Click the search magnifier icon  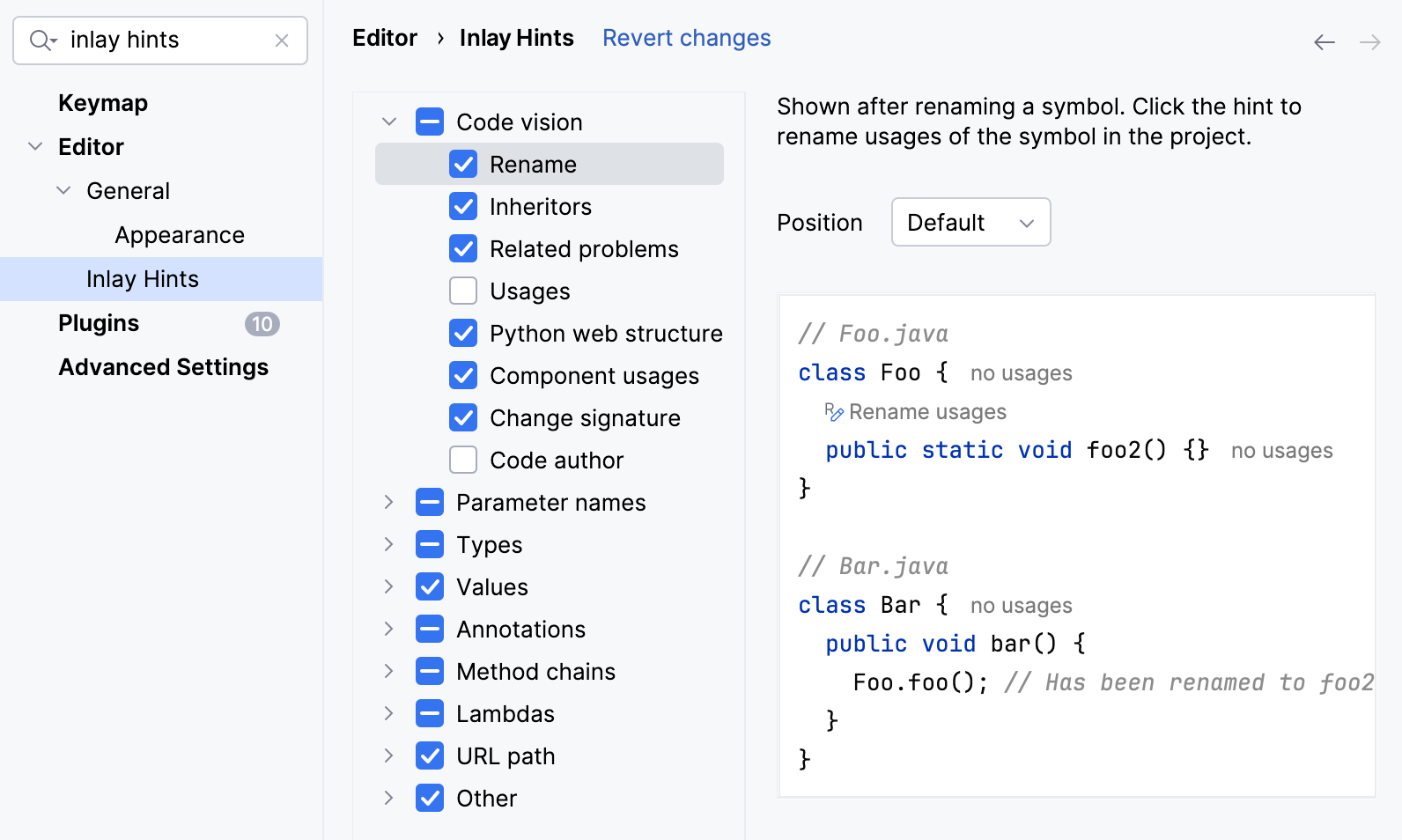41,41
